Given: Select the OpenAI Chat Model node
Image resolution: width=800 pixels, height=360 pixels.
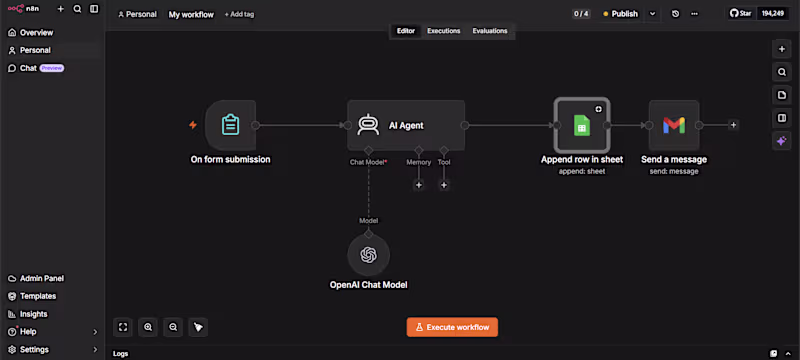Looking at the screenshot, I should tap(368, 254).
